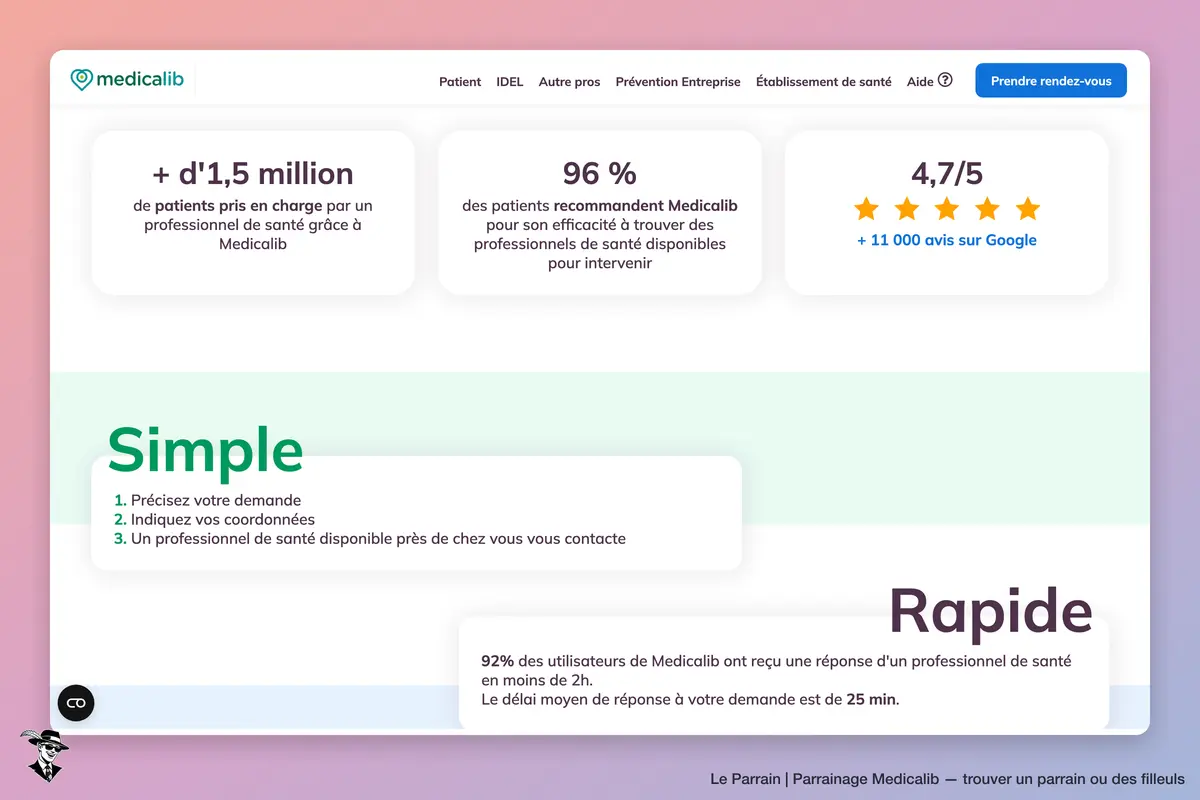
Task: Click the 'Un professionnel de santé disponible' step
Action: pos(378,538)
